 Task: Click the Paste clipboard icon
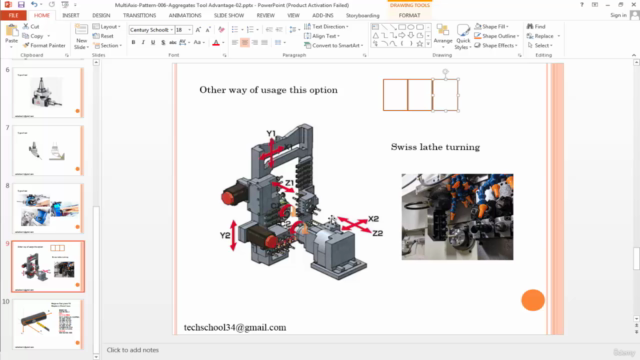pyautogui.click(x=11, y=31)
